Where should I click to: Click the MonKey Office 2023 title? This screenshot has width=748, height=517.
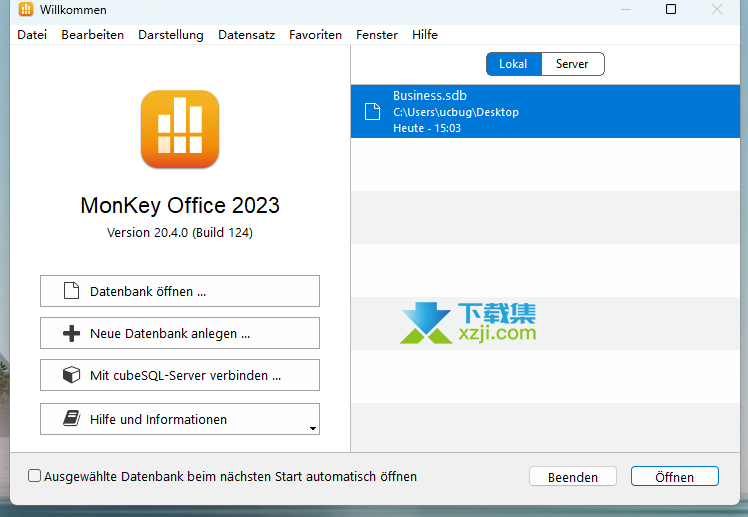click(x=180, y=206)
